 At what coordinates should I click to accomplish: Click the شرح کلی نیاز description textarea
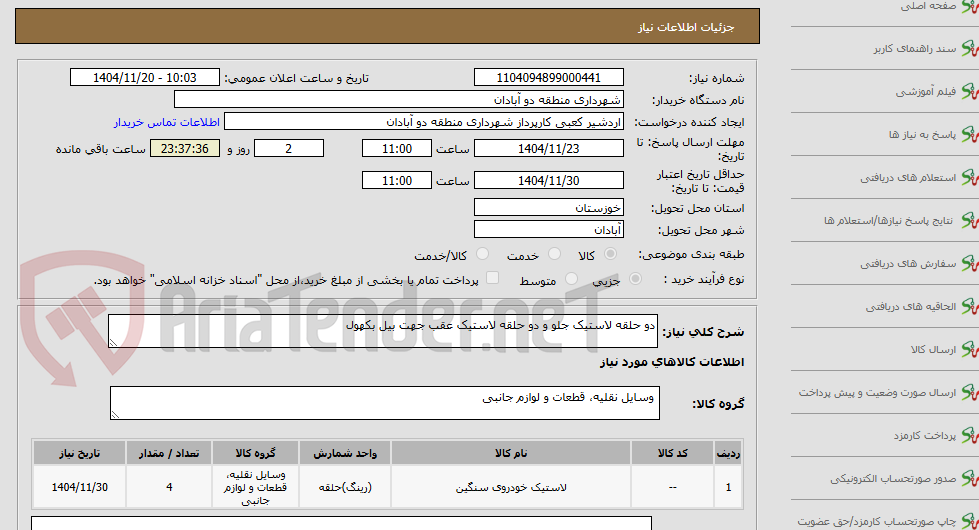pos(383,331)
